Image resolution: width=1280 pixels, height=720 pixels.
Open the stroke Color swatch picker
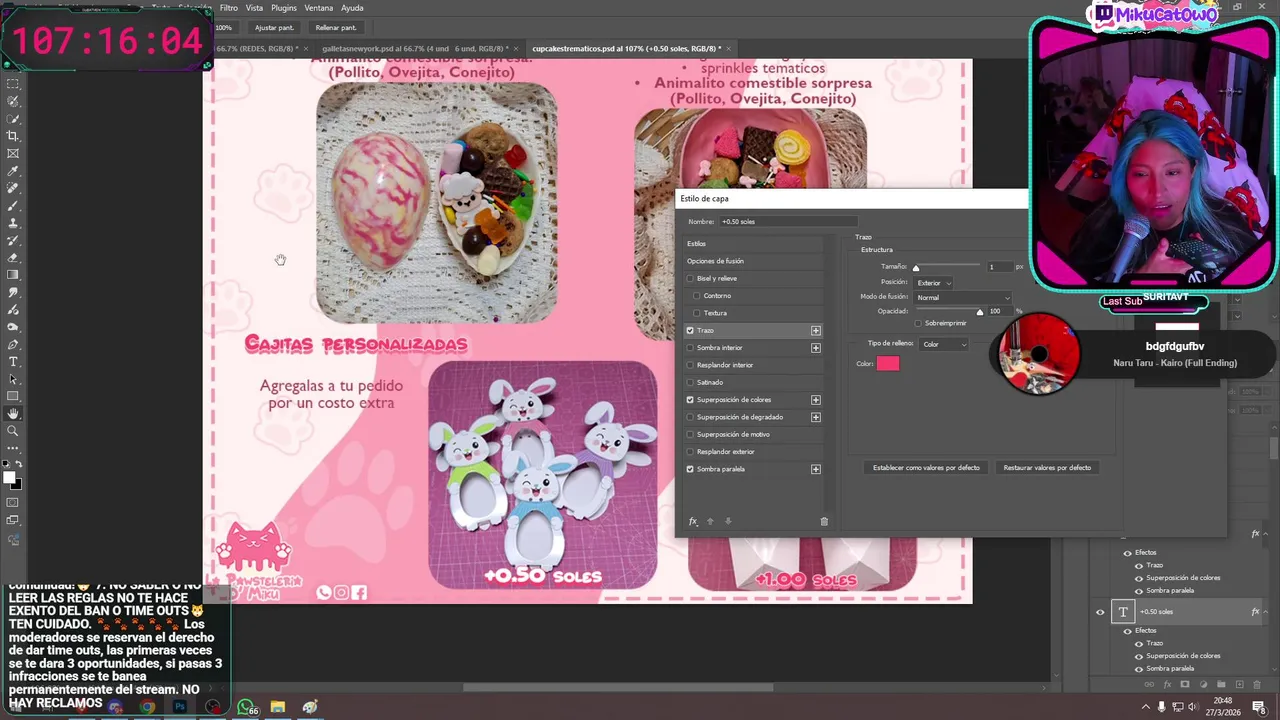point(888,364)
